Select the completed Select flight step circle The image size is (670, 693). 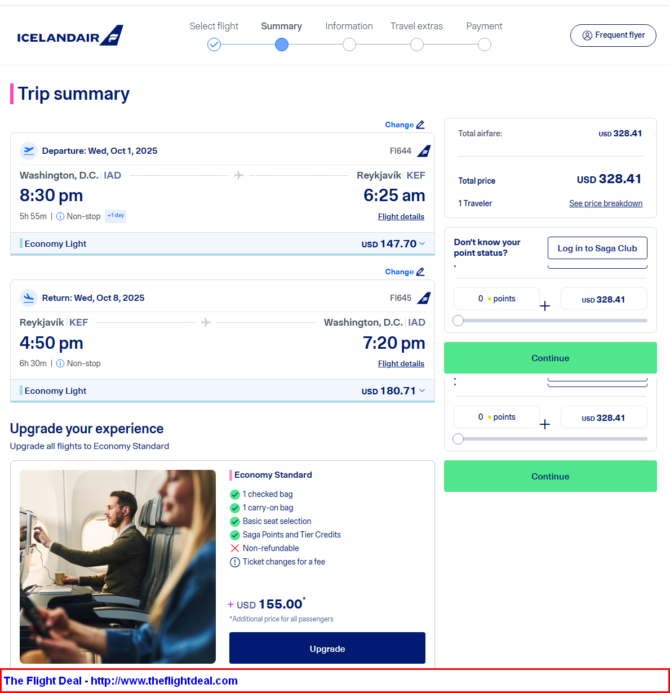(x=214, y=45)
